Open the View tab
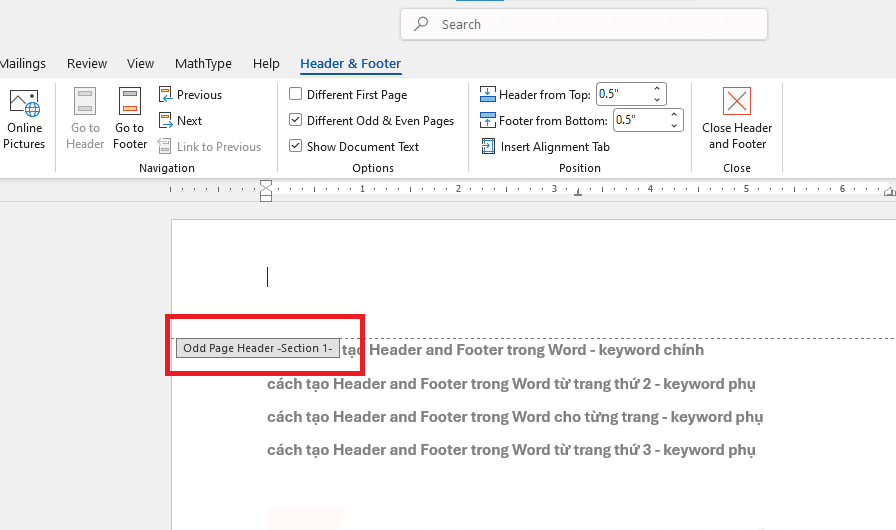 pos(141,63)
